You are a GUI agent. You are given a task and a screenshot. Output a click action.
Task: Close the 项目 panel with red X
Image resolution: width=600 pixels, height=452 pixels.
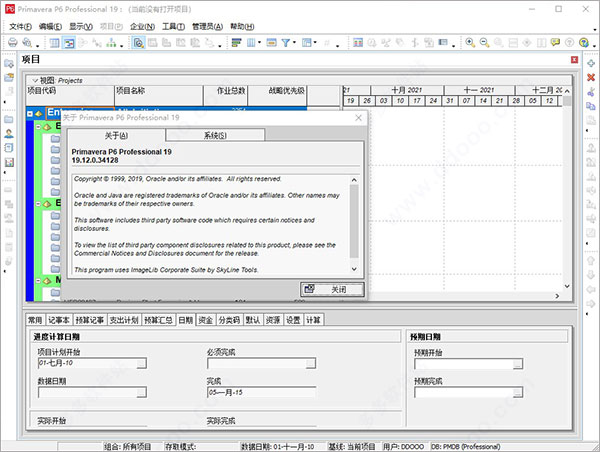point(574,60)
